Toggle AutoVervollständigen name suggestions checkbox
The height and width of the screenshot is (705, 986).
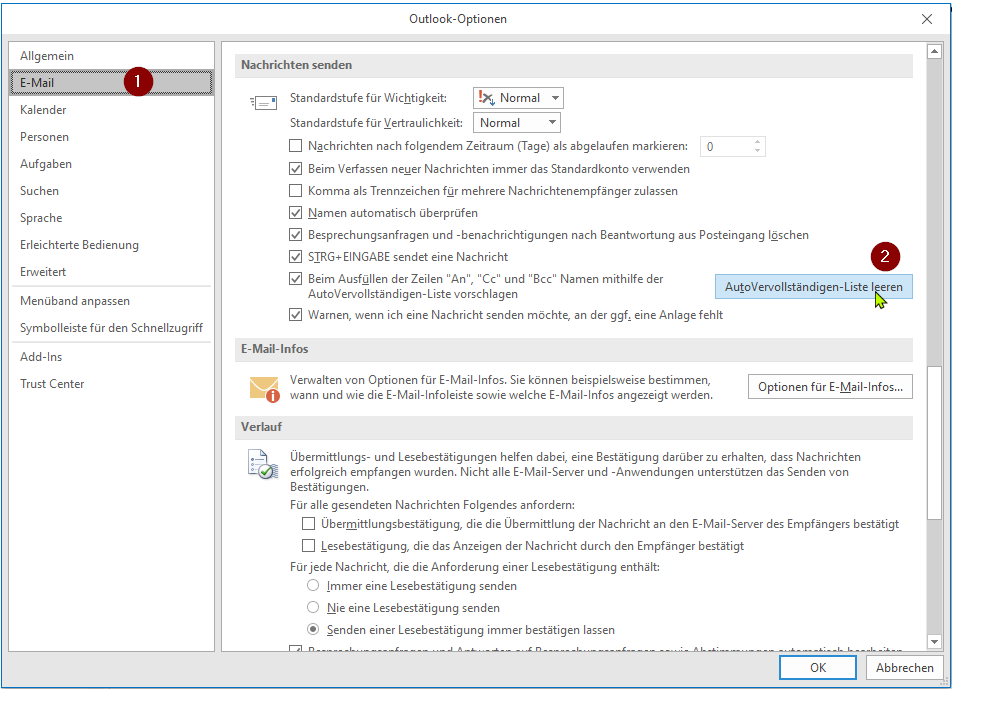(x=296, y=279)
